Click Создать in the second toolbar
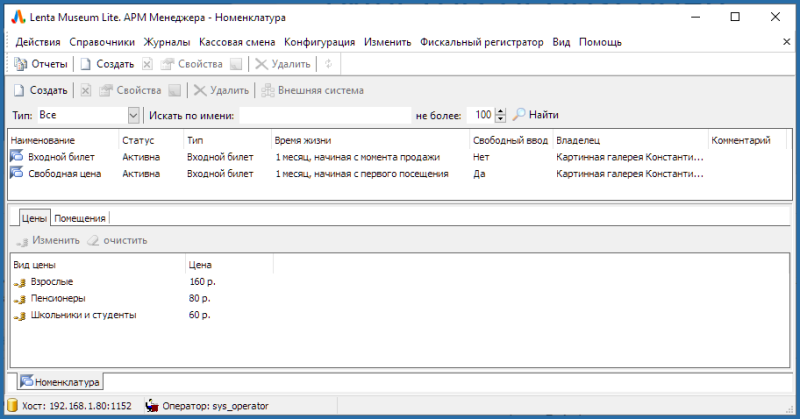The width and height of the screenshot is (800, 419). tap(40, 90)
